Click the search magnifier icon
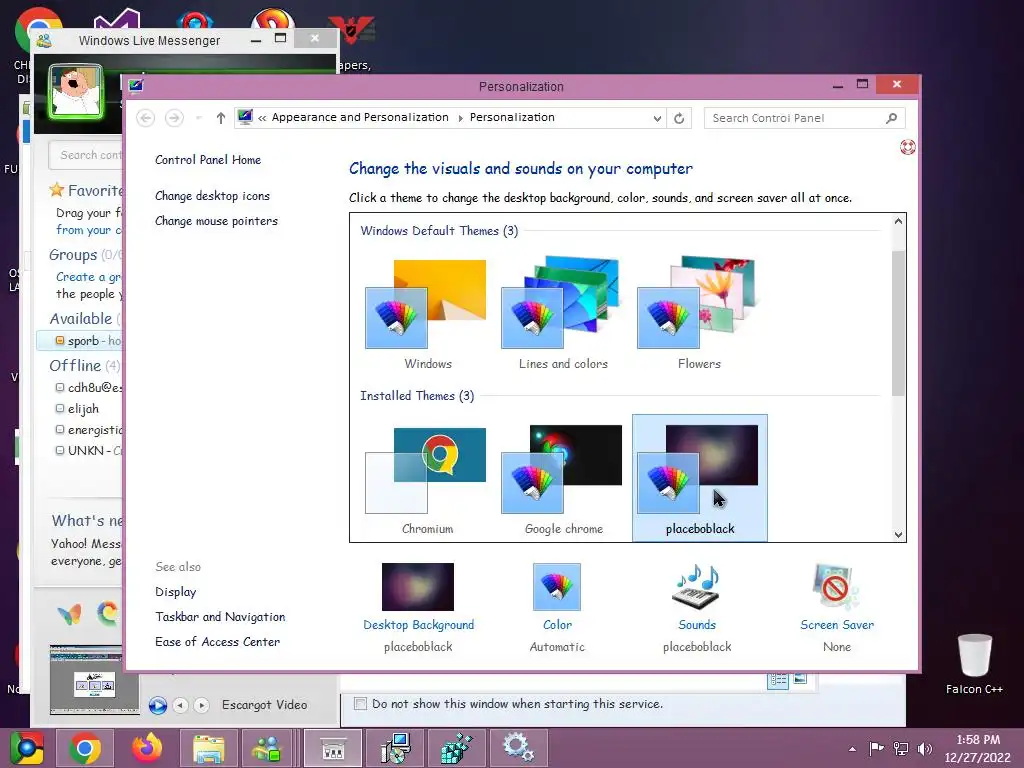This screenshot has height=768, width=1024. pyautogui.click(x=891, y=118)
